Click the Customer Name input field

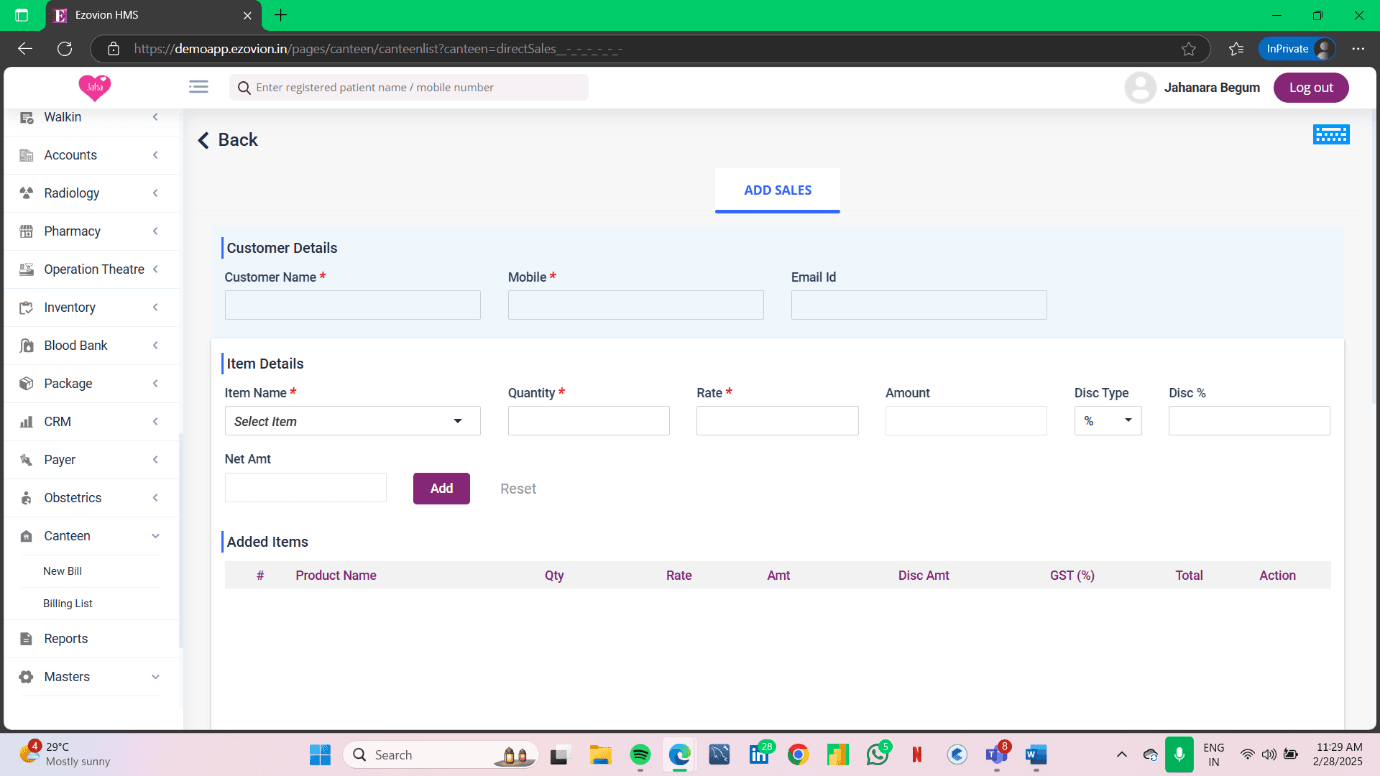point(352,305)
